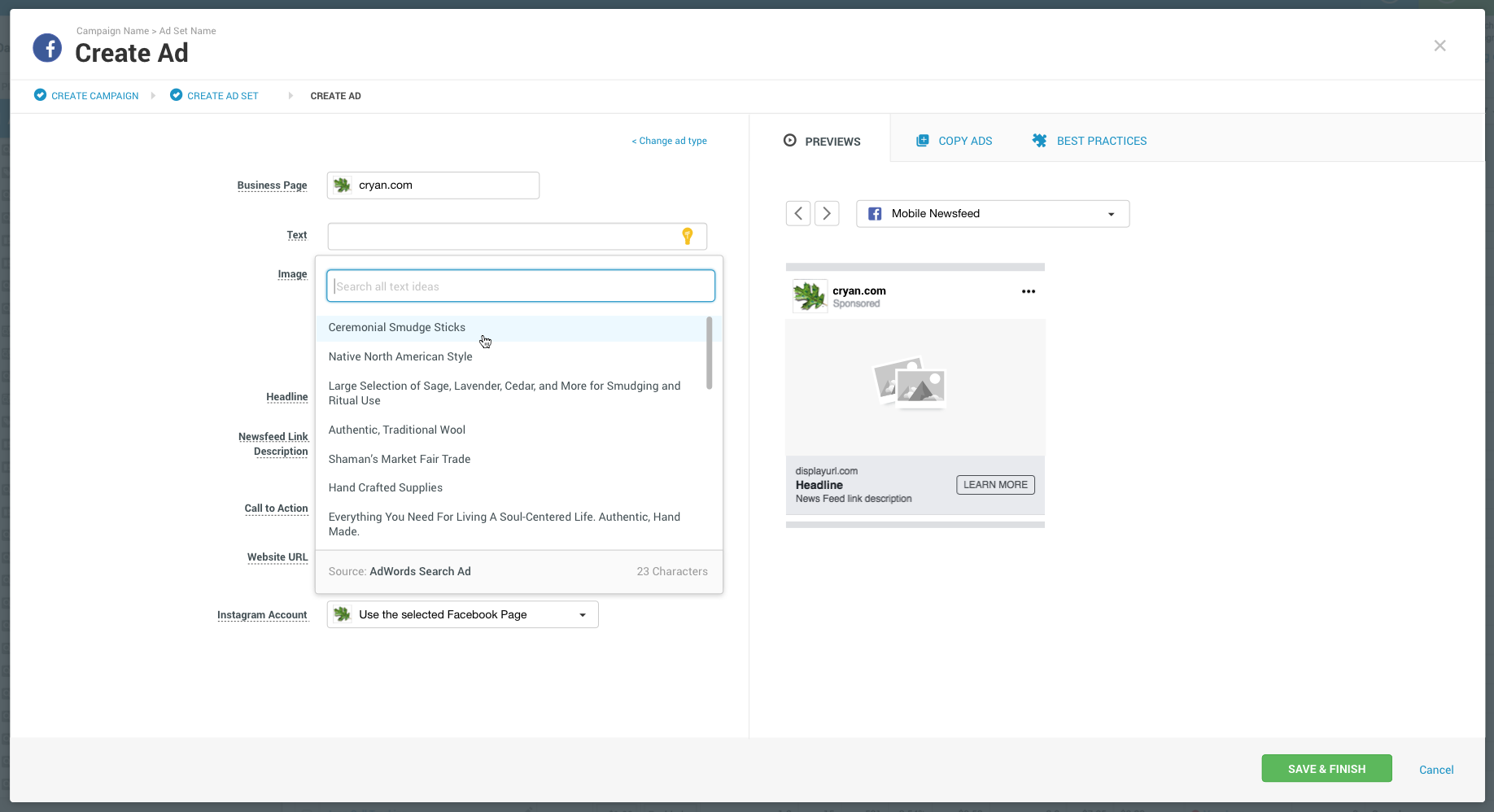Click the Facebook logo icon beside Create Ad
The height and width of the screenshot is (812, 1494).
pos(47,48)
